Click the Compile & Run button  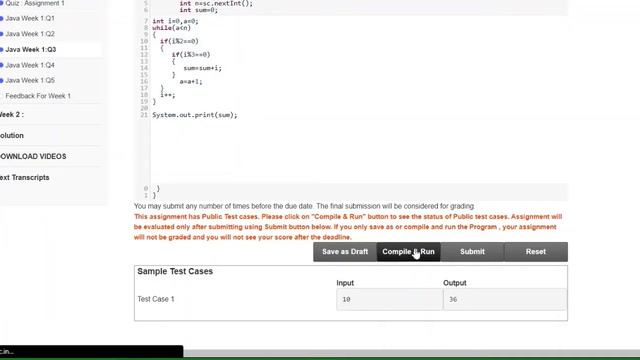408,252
